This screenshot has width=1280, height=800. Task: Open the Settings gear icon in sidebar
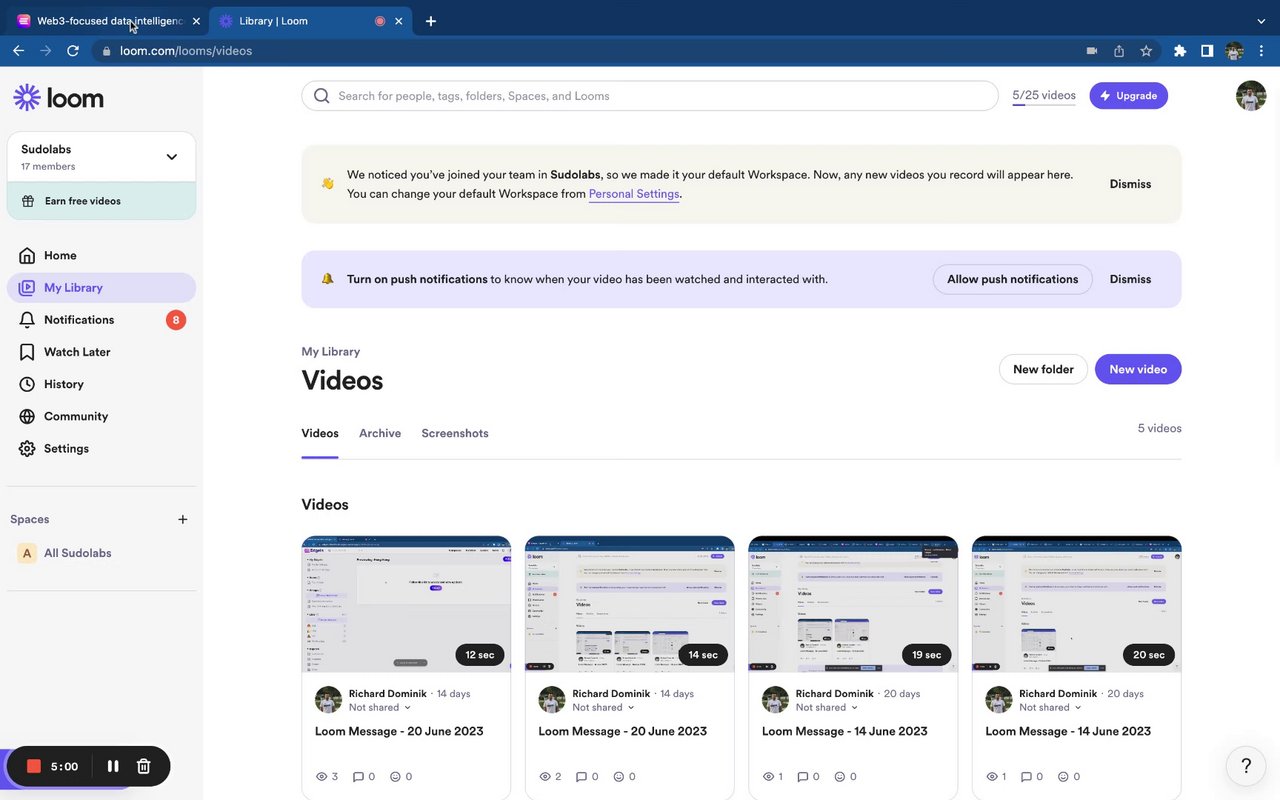pyautogui.click(x=27, y=449)
